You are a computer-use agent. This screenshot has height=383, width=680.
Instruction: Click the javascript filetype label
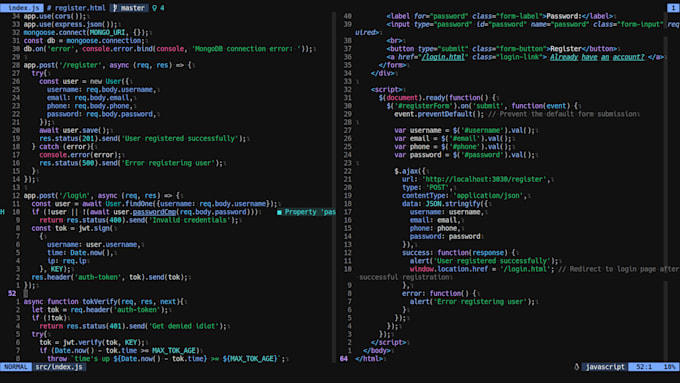click(x=605, y=367)
